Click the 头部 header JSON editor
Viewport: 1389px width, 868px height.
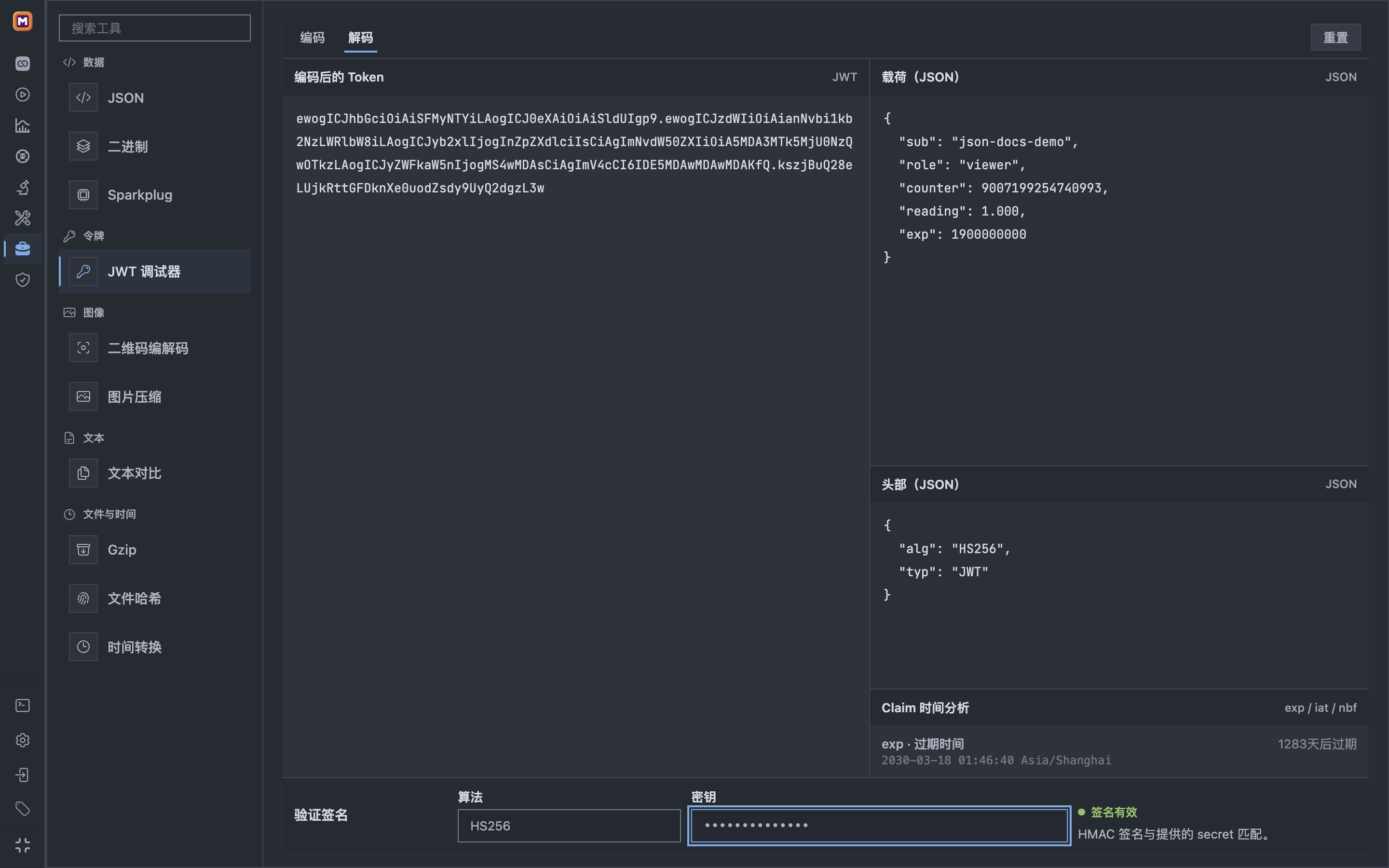(1119, 596)
